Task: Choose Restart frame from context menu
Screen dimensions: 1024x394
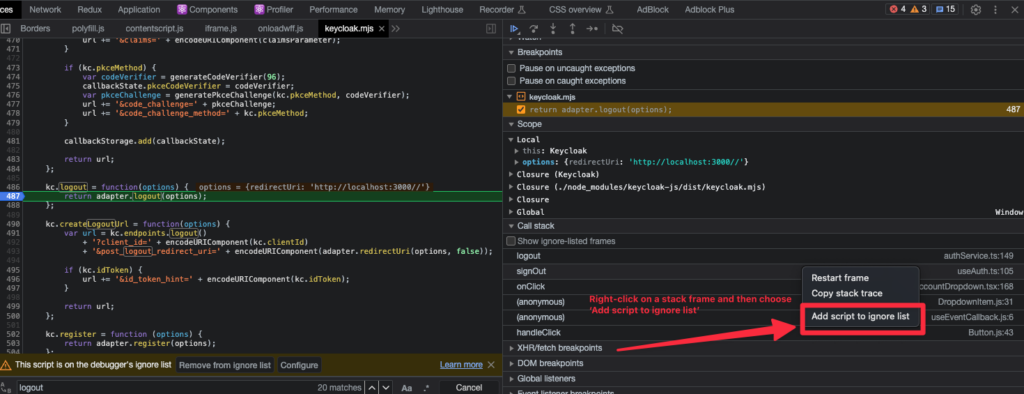Action: tap(840, 278)
